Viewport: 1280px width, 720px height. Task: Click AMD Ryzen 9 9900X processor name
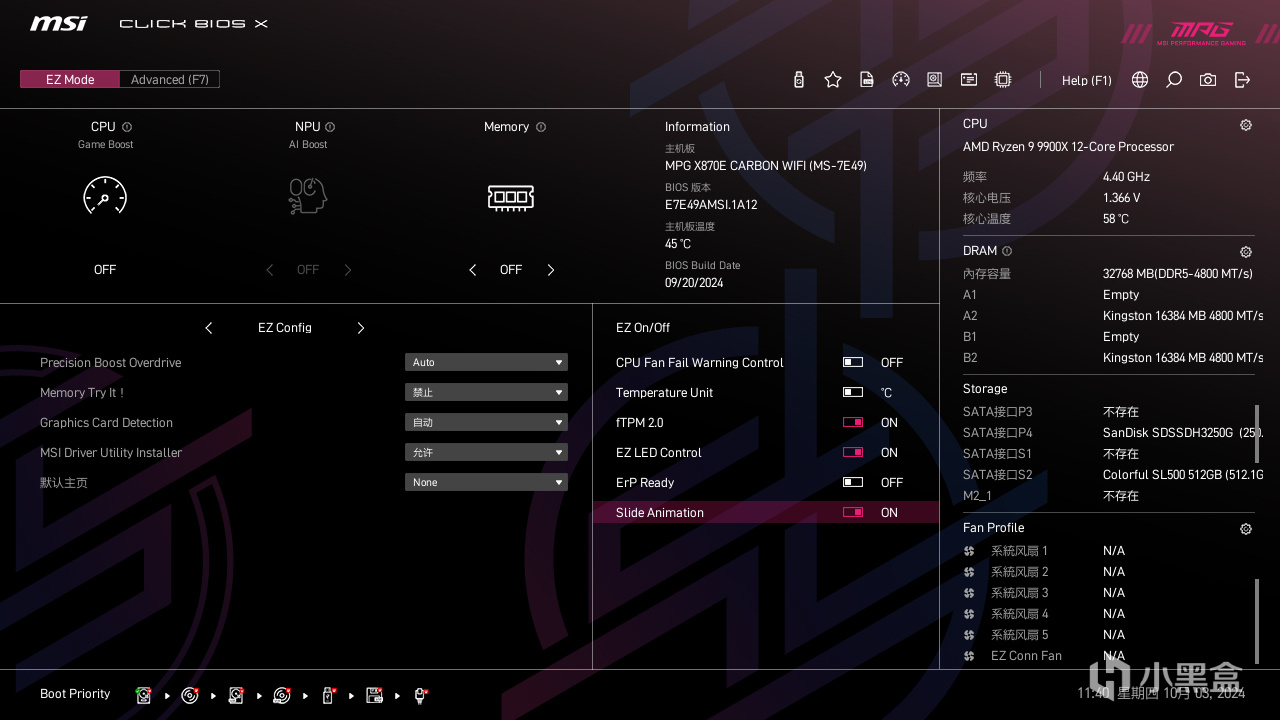click(1068, 147)
